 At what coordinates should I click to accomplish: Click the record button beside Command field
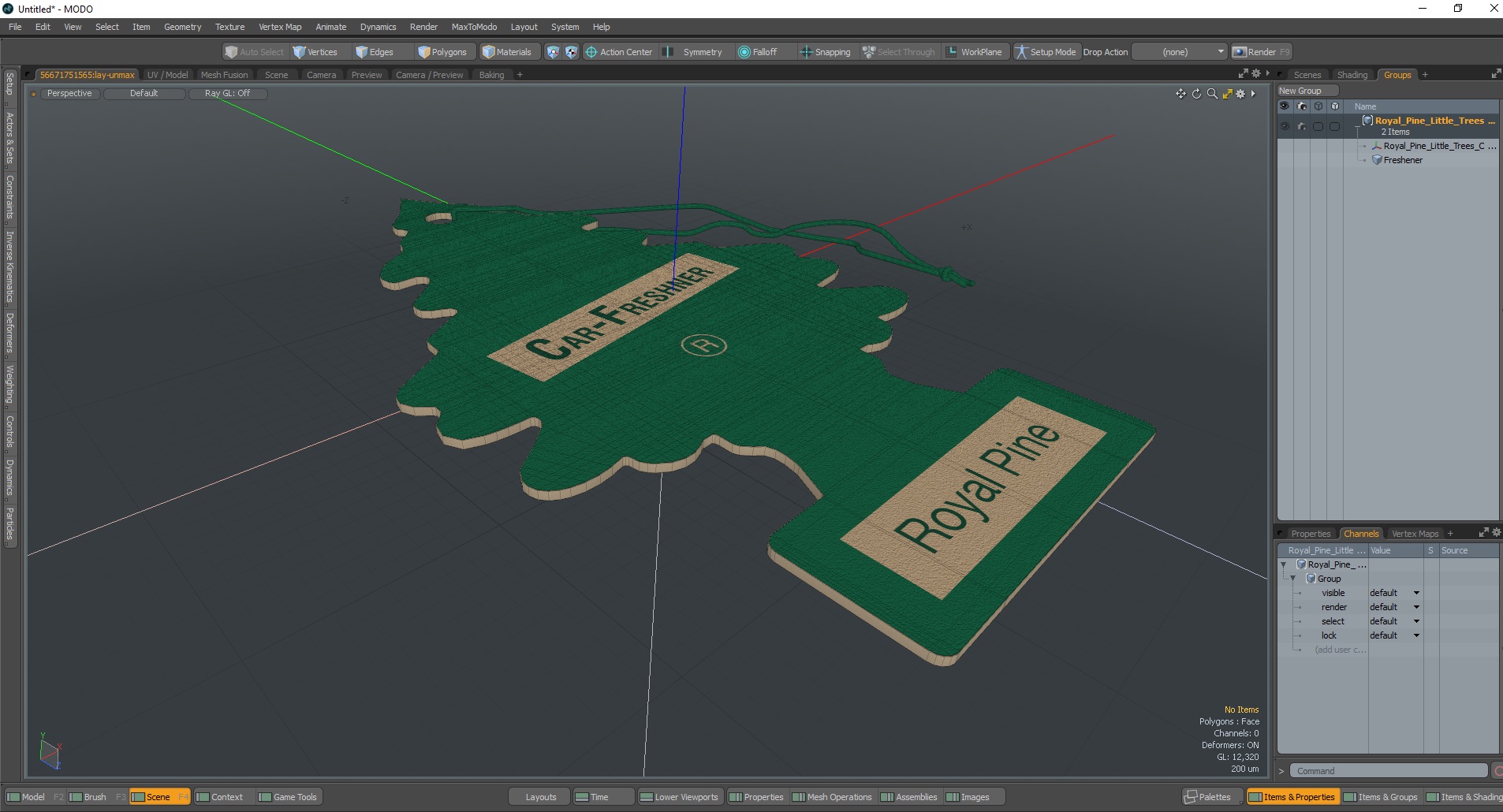(1497, 771)
